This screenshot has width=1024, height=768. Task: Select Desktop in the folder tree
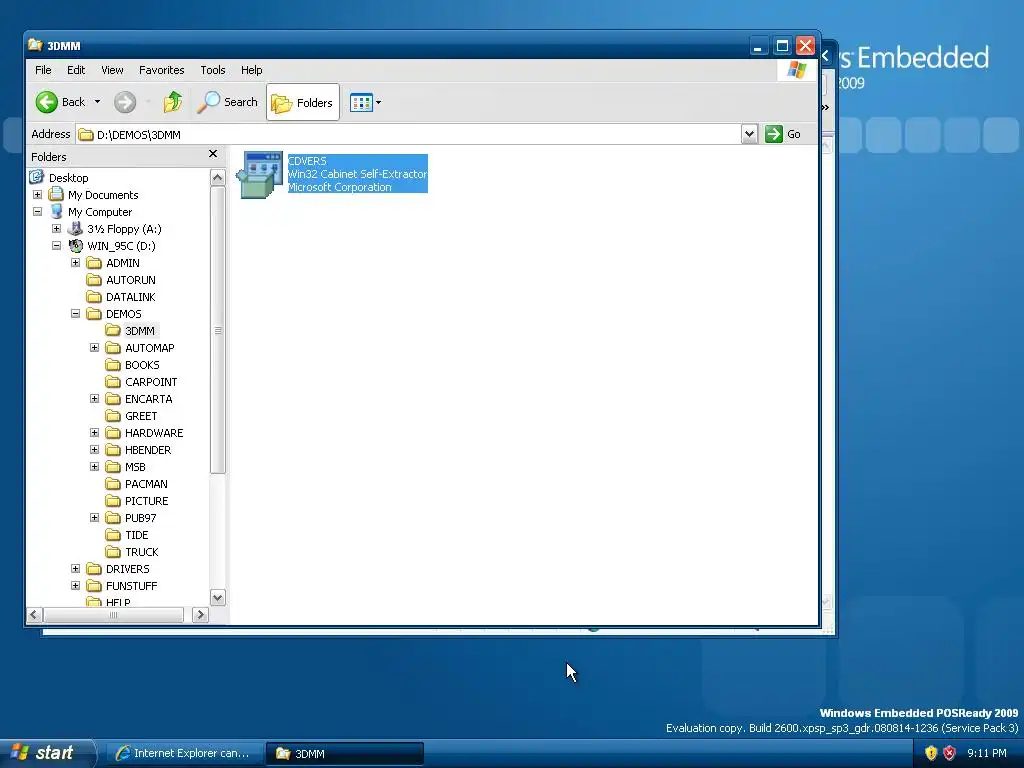point(68,178)
